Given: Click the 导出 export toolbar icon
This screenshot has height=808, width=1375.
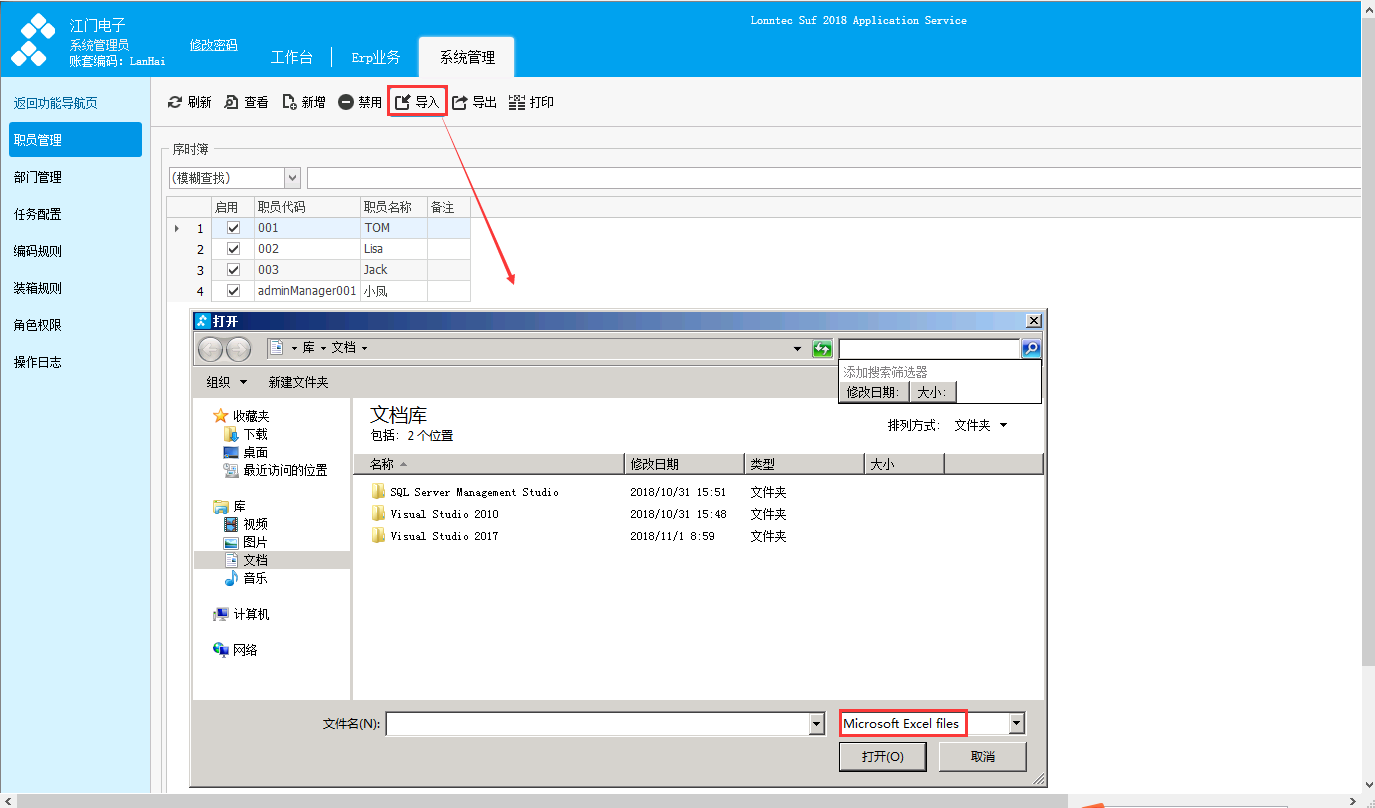Looking at the screenshot, I should point(460,102).
